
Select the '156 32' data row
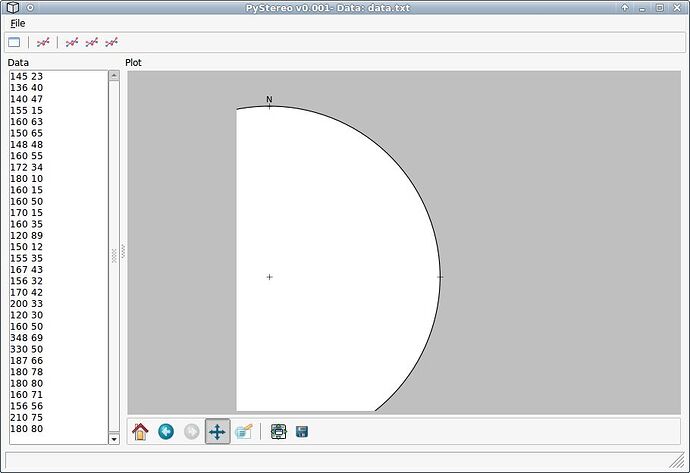click(x=59, y=281)
